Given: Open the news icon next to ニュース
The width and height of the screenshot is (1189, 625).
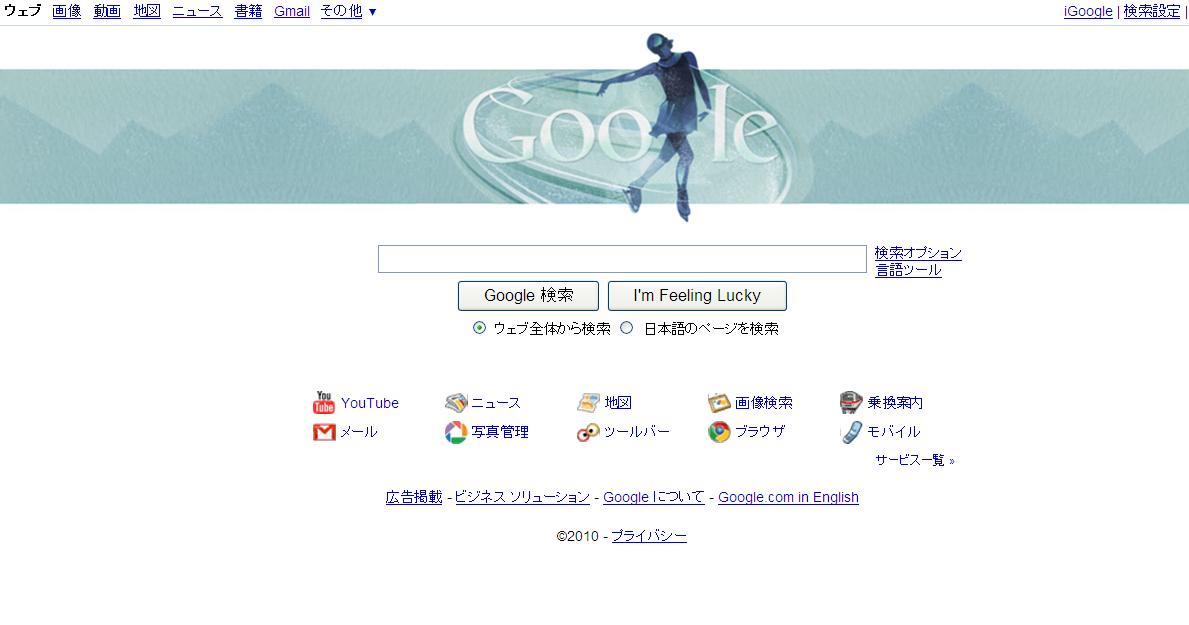Looking at the screenshot, I should 456,402.
